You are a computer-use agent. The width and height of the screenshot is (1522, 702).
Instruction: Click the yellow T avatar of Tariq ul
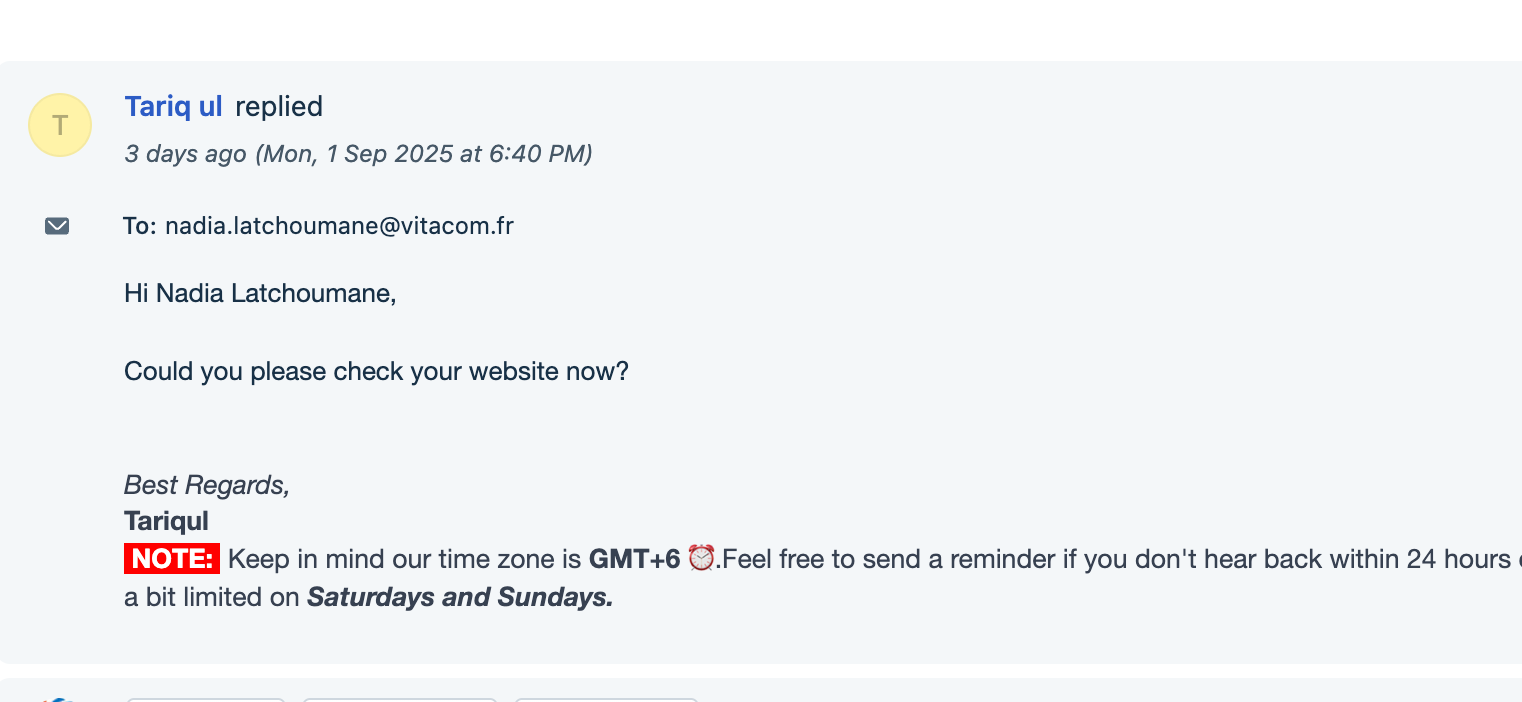(x=60, y=125)
